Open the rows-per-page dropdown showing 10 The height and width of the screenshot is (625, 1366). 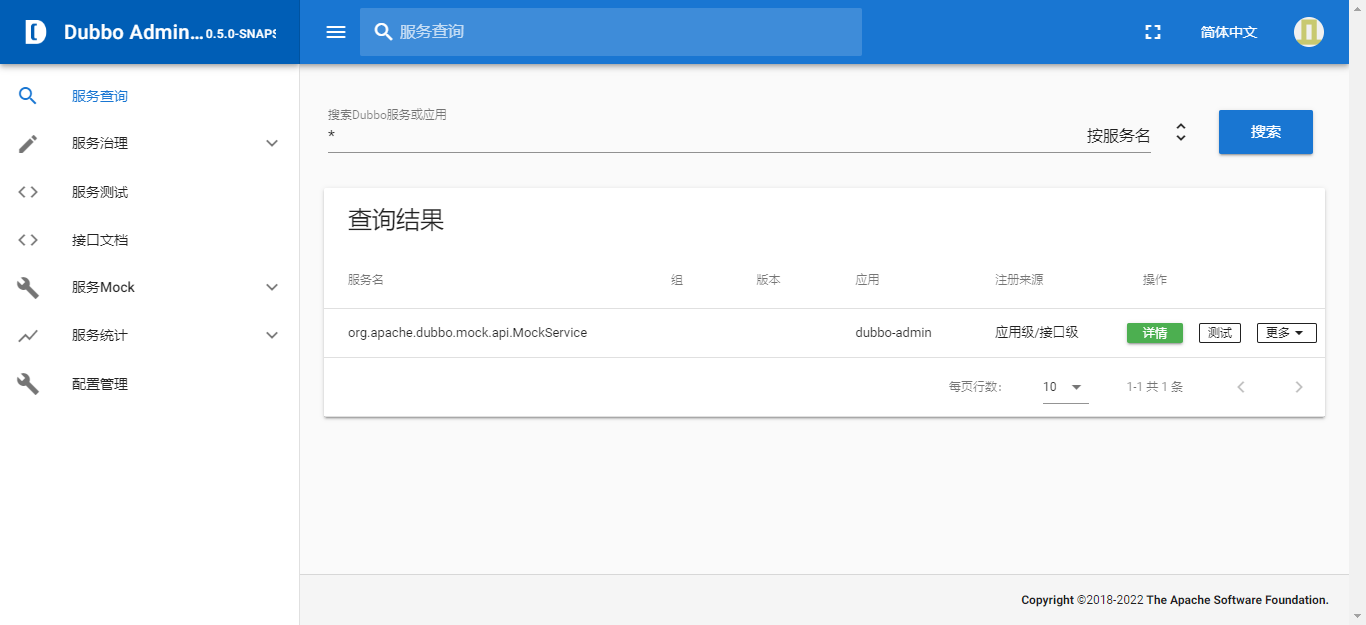tap(1064, 386)
